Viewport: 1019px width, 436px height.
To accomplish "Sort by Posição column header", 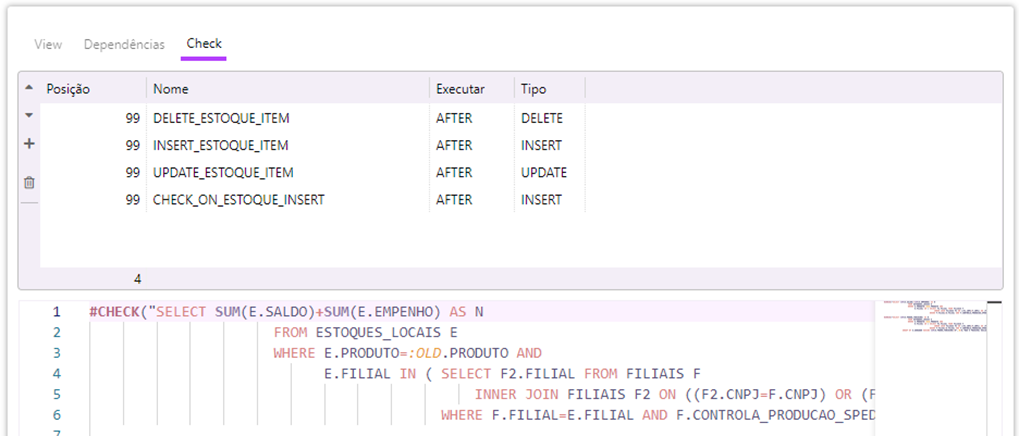I will (x=92, y=89).
